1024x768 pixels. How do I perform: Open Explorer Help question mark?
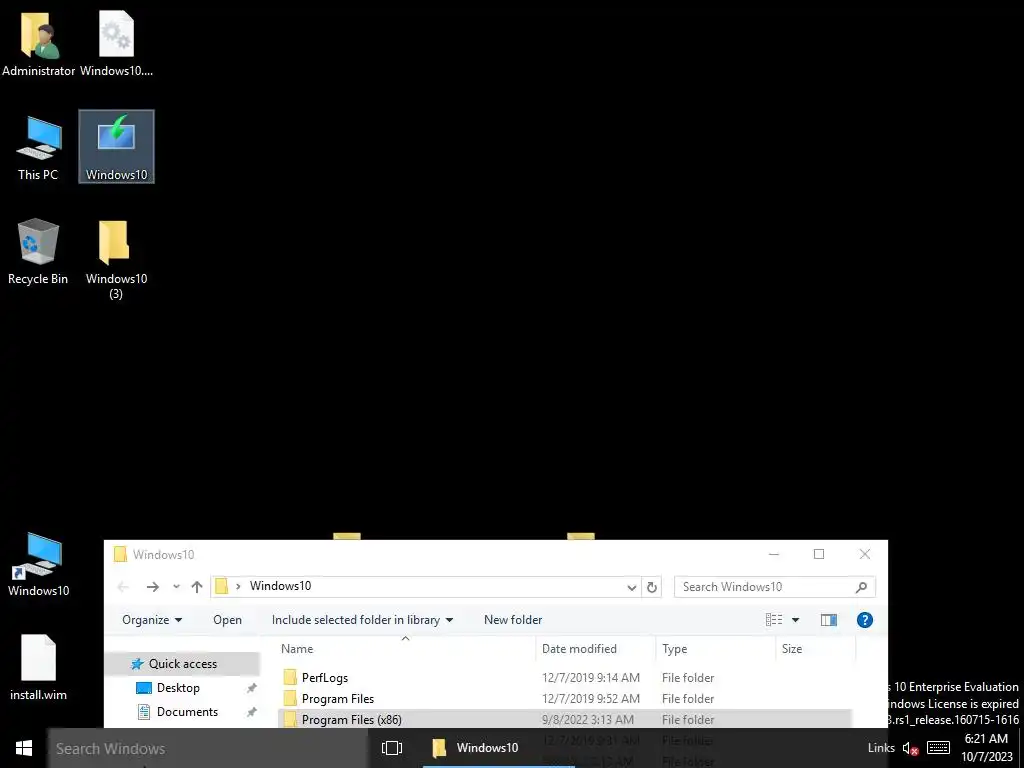coord(865,620)
